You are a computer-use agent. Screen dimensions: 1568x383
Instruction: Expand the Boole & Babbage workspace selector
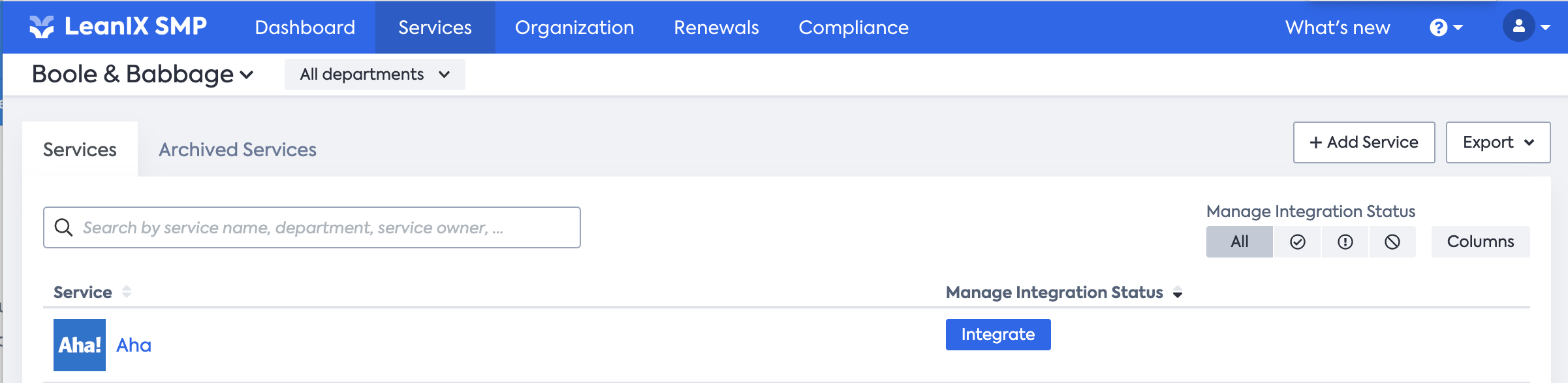142,75
